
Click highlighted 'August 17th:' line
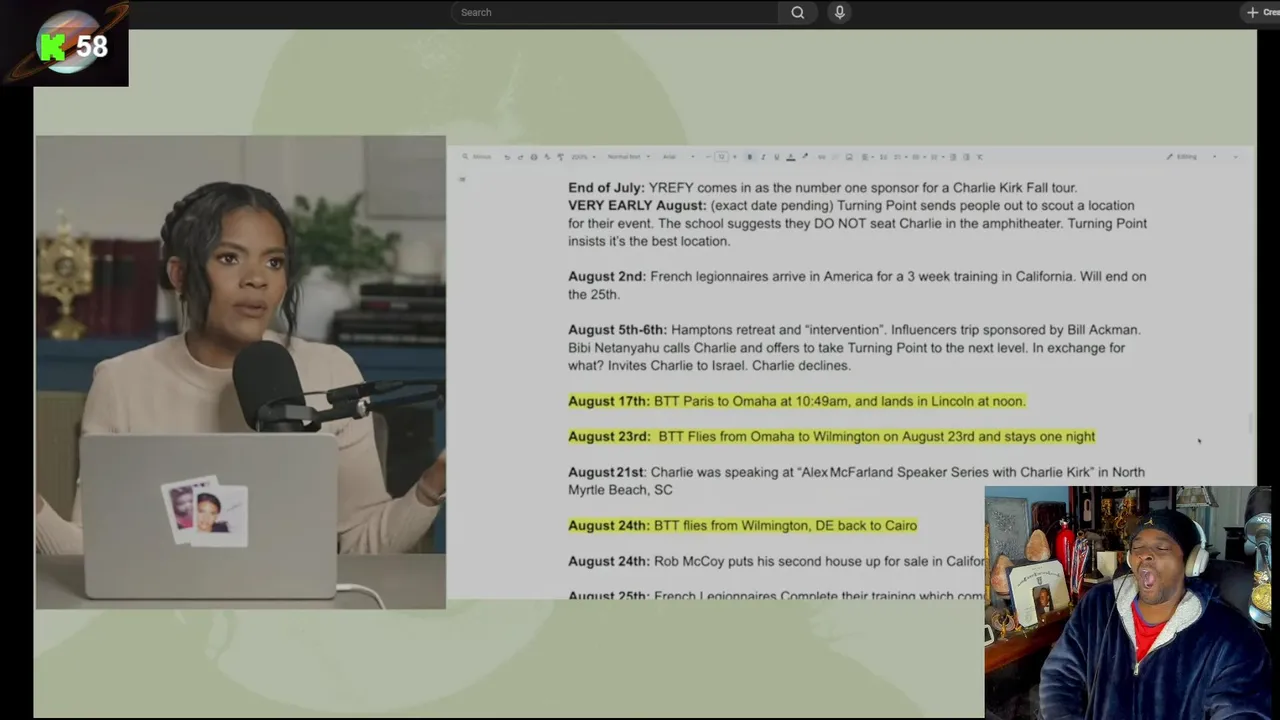coord(797,401)
